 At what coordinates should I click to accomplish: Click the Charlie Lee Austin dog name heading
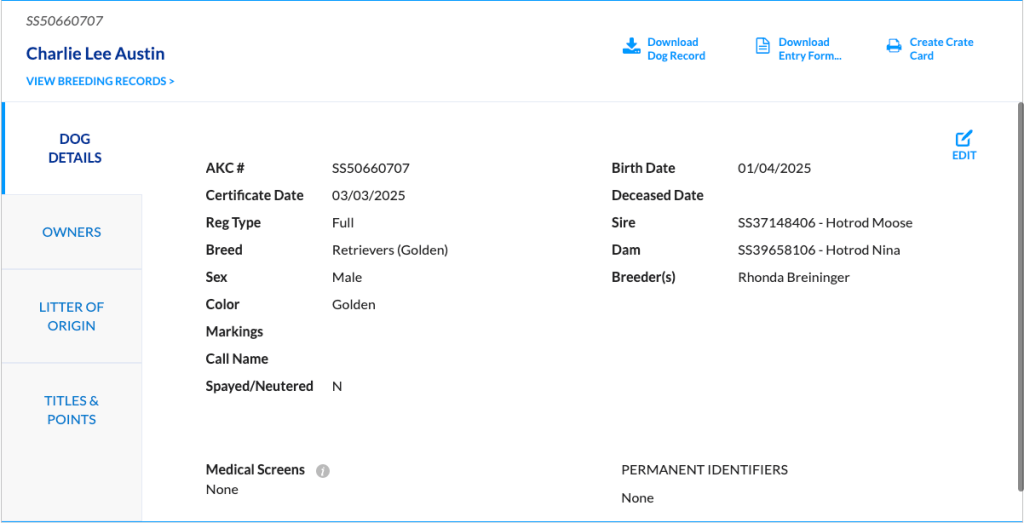(95, 54)
